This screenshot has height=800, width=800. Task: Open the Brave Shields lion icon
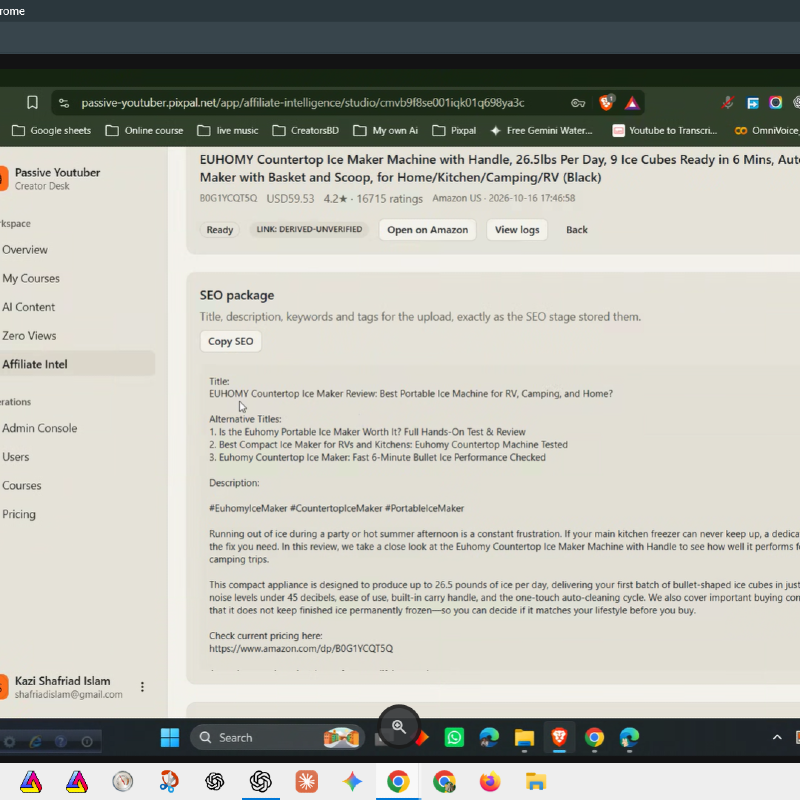606,103
